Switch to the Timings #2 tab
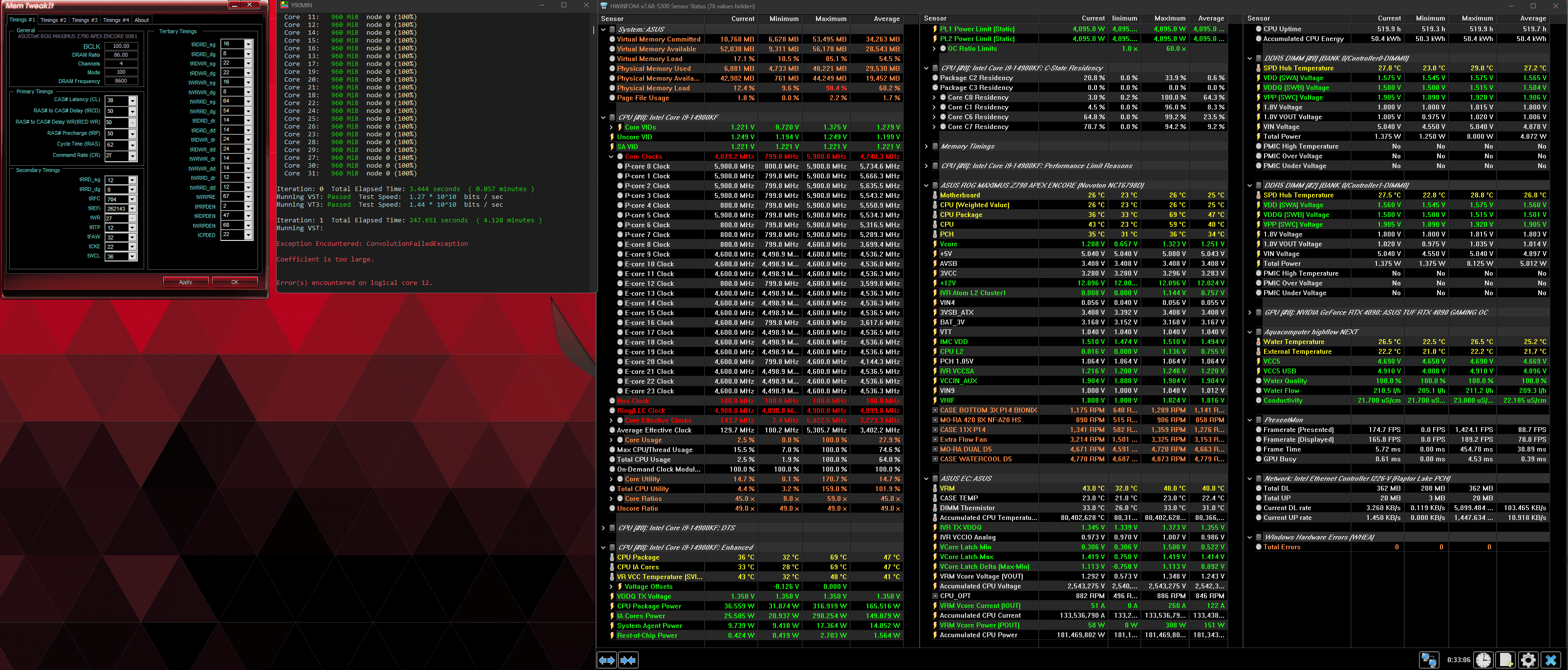This screenshot has width=1568, height=670. coord(53,20)
